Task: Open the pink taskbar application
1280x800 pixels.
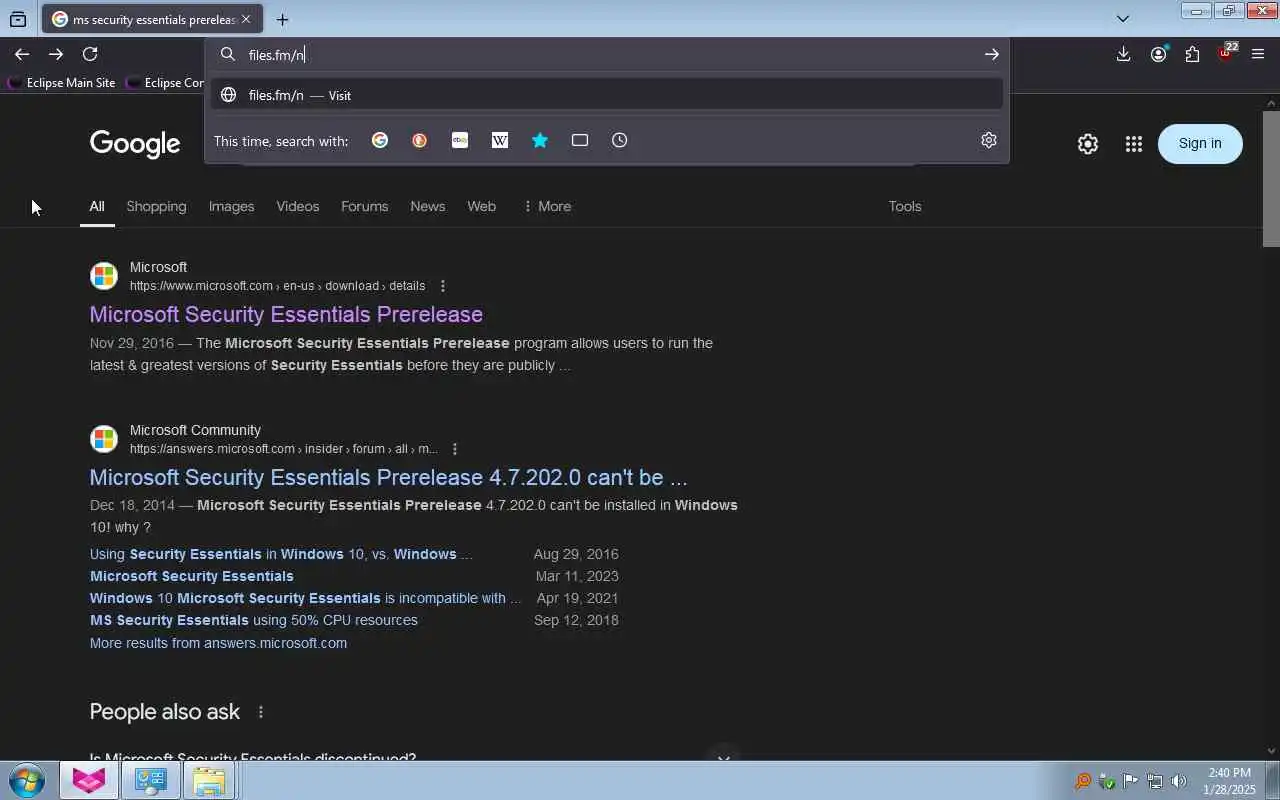Action: [x=89, y=781]
